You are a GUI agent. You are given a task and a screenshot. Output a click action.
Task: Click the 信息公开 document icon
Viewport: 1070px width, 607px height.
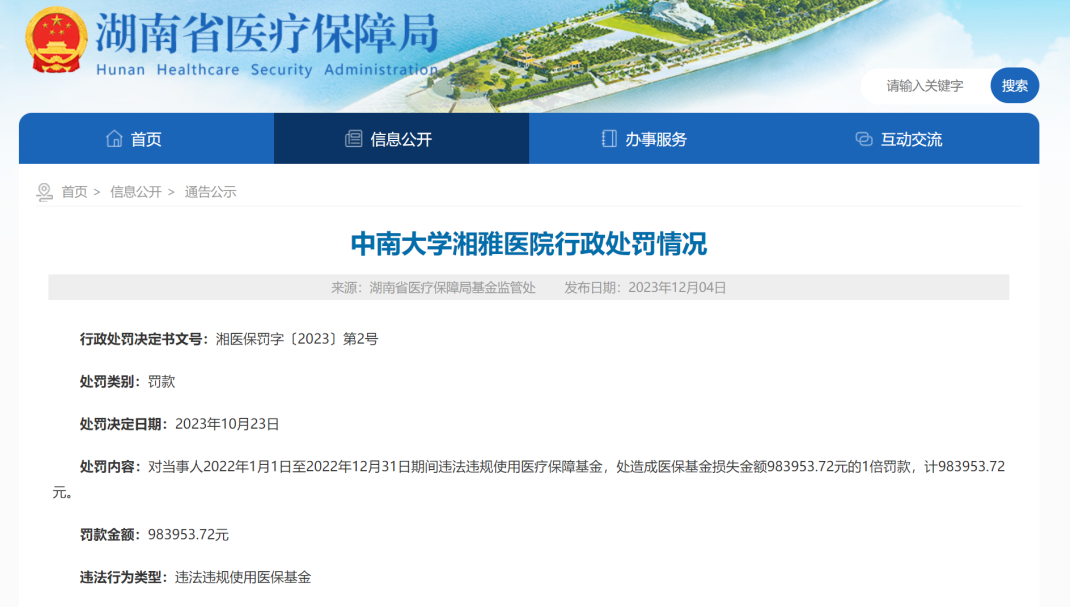click(353, 139)
